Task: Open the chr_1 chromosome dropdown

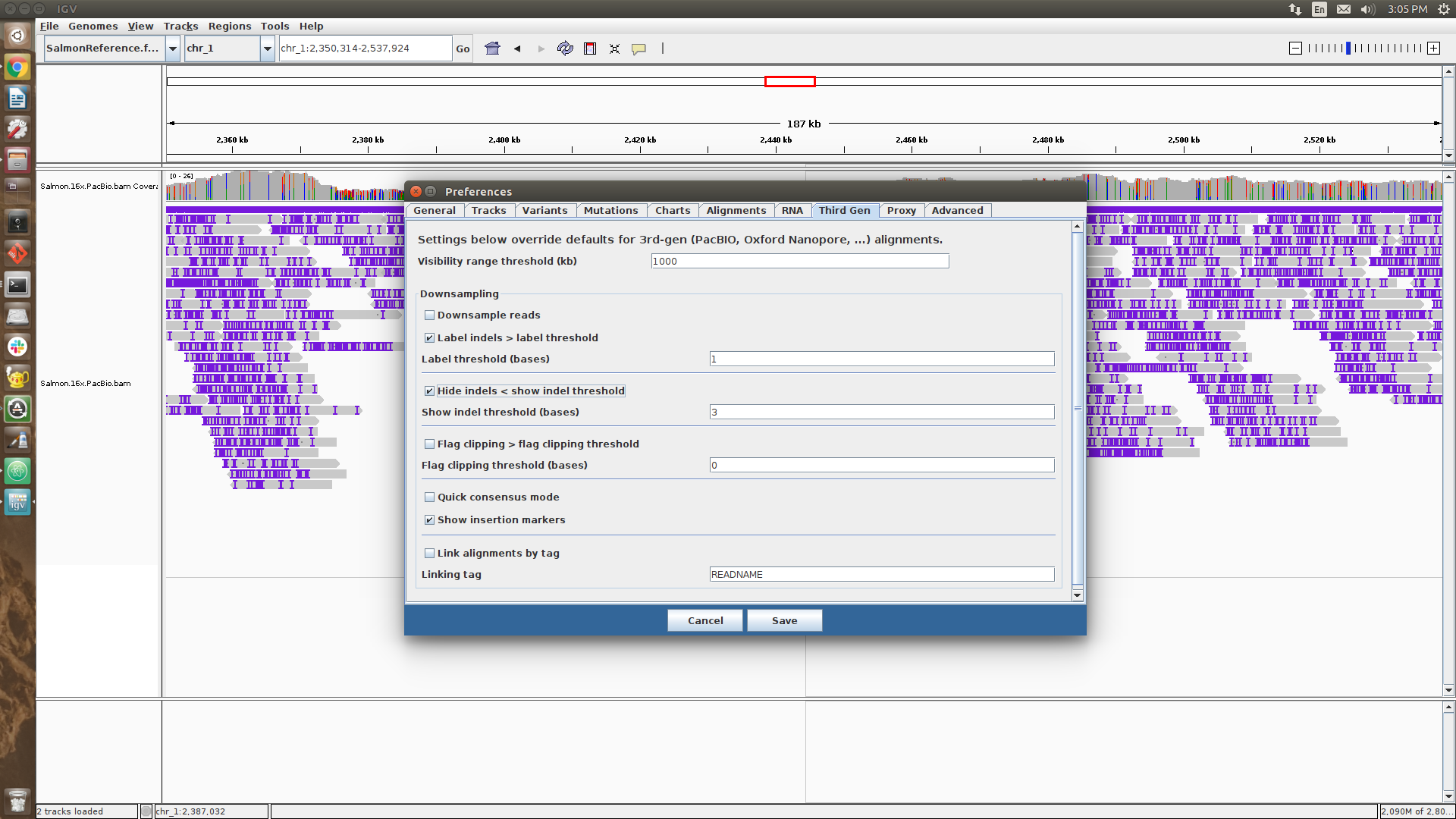Action: tap(267, 49)
